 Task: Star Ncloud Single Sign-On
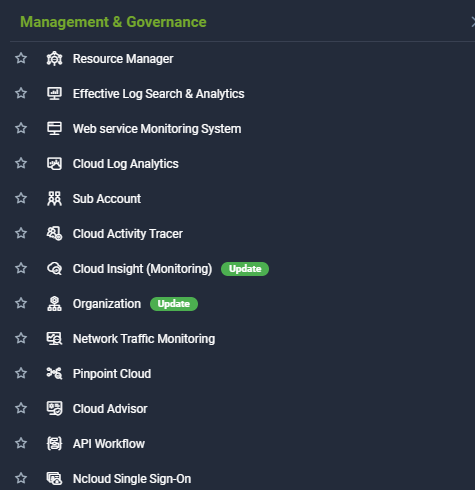(x=21, y=478)
